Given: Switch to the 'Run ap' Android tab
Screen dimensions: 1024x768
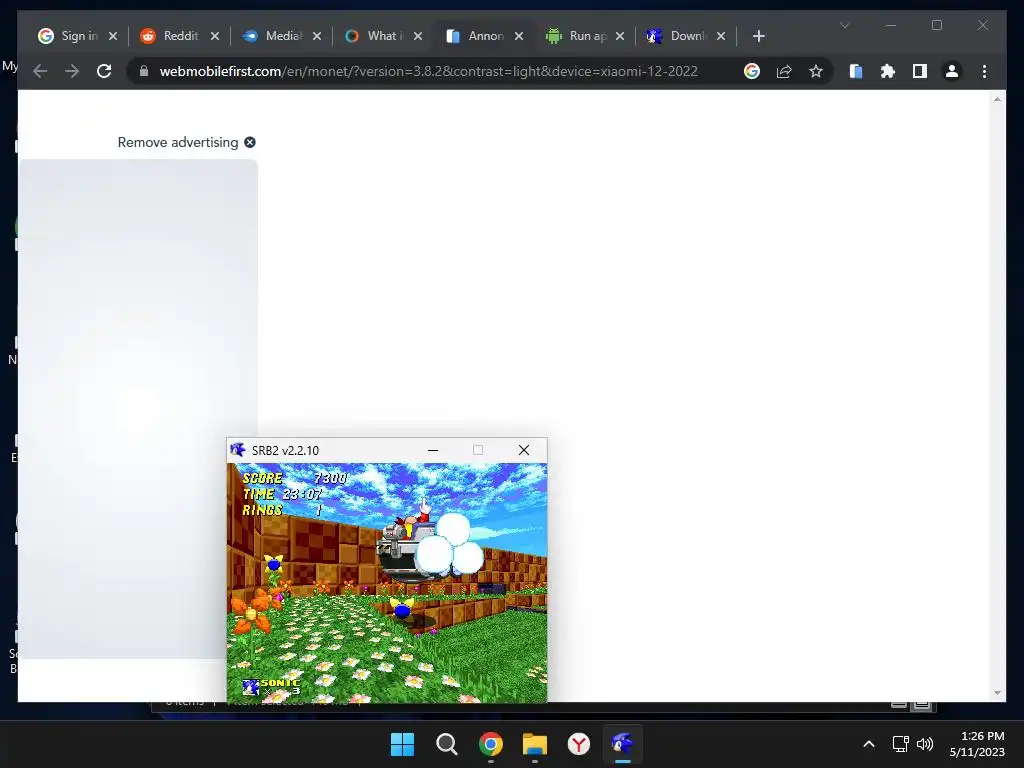Looking at the screenshot, I should (577, 36).
